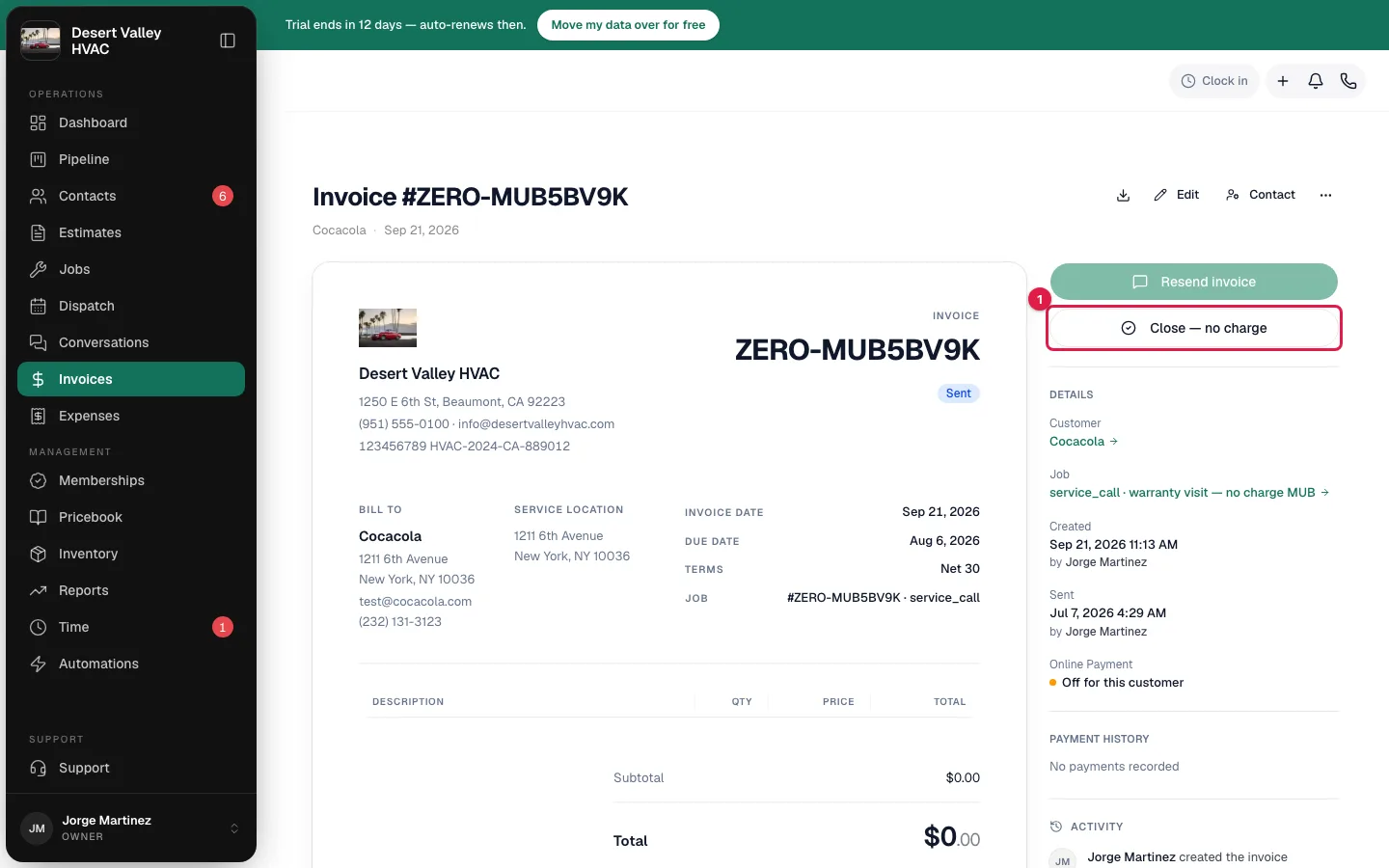This screenshot has width=1389, height=868.
Task: Open Estimates page
Action: 131,232
